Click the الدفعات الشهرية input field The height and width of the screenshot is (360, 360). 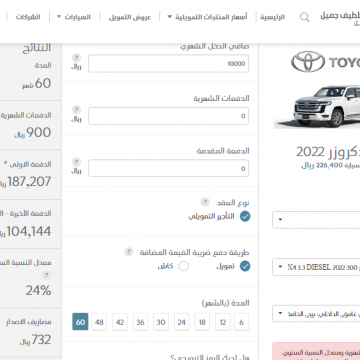pos(169,116)
